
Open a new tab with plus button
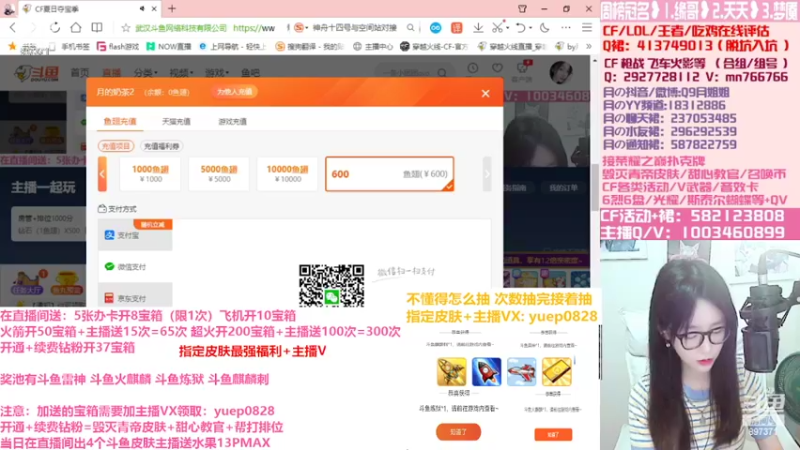pos(172,8)
